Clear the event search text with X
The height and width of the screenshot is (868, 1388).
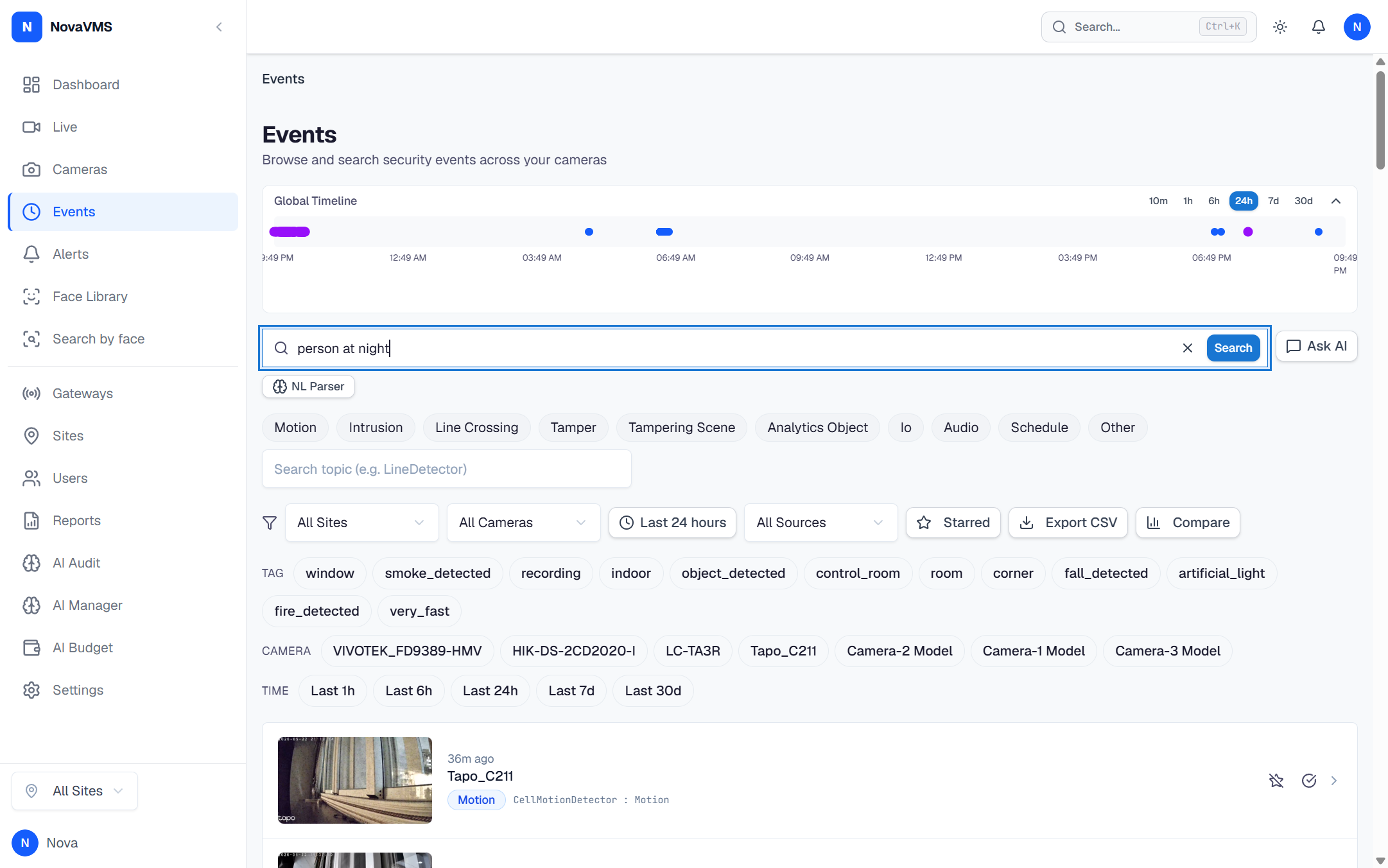tap(1188, 348)
